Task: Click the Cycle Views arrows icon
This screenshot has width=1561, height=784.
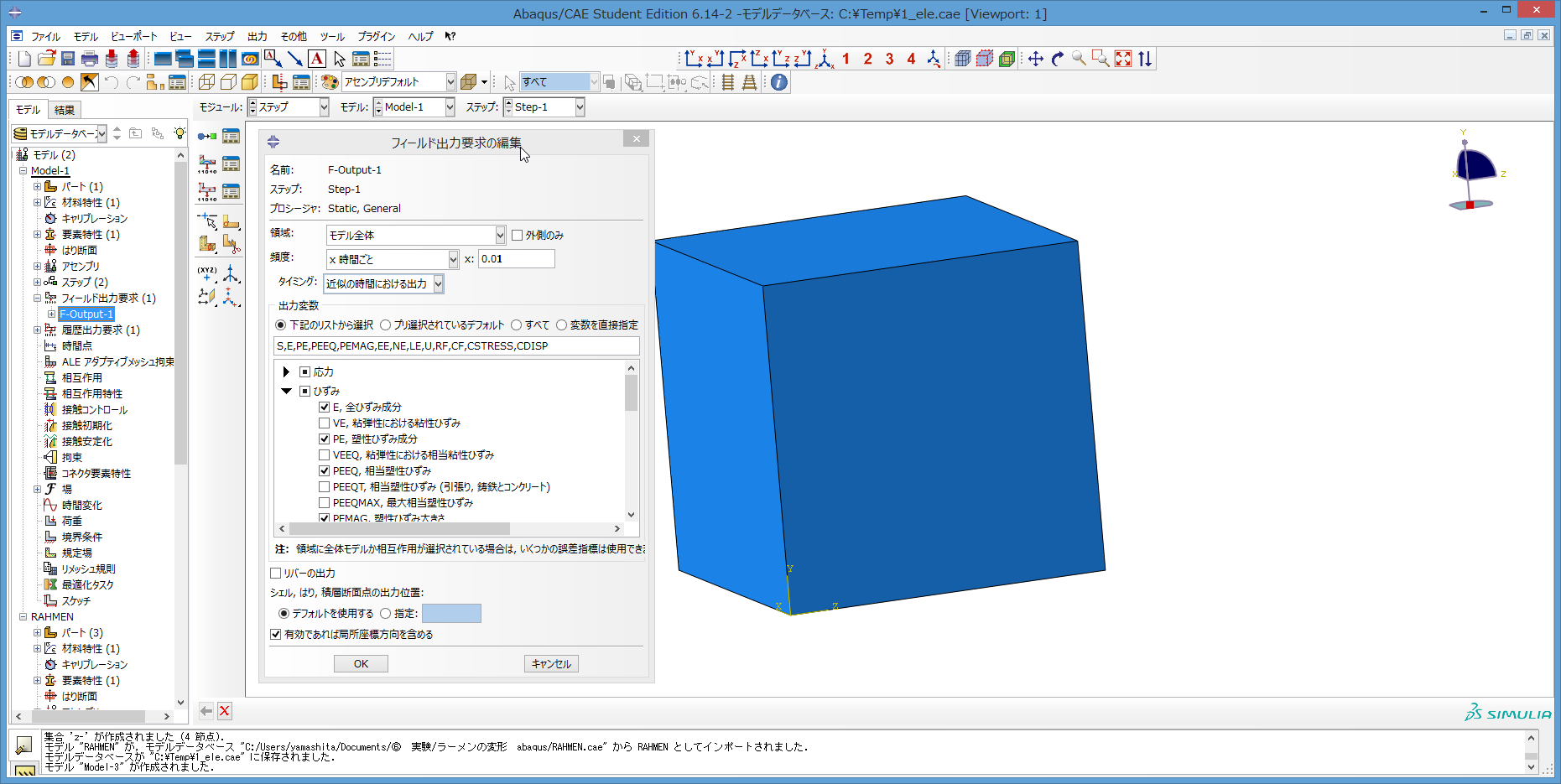Action: coord(1145,59)
